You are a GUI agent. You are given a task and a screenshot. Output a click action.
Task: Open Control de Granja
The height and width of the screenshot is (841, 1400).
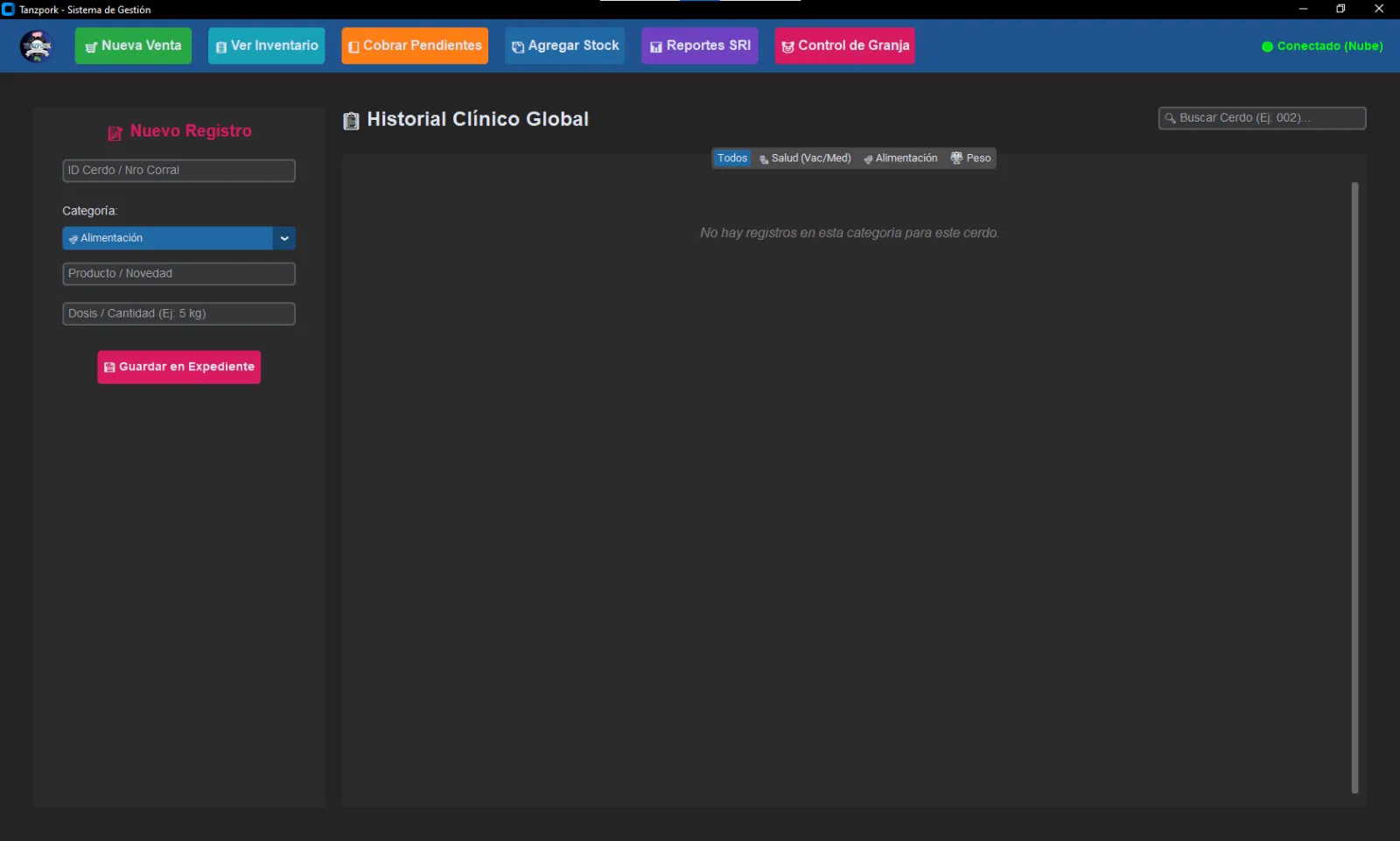click(x=844, y=46)
